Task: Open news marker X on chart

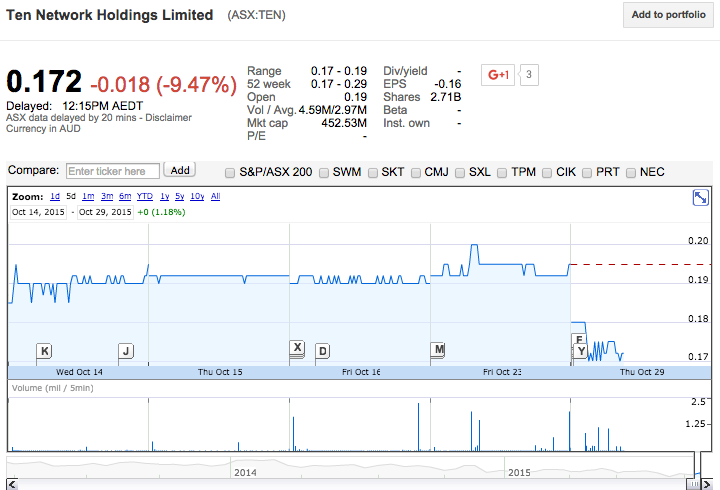Action: [x=298, y=347]
